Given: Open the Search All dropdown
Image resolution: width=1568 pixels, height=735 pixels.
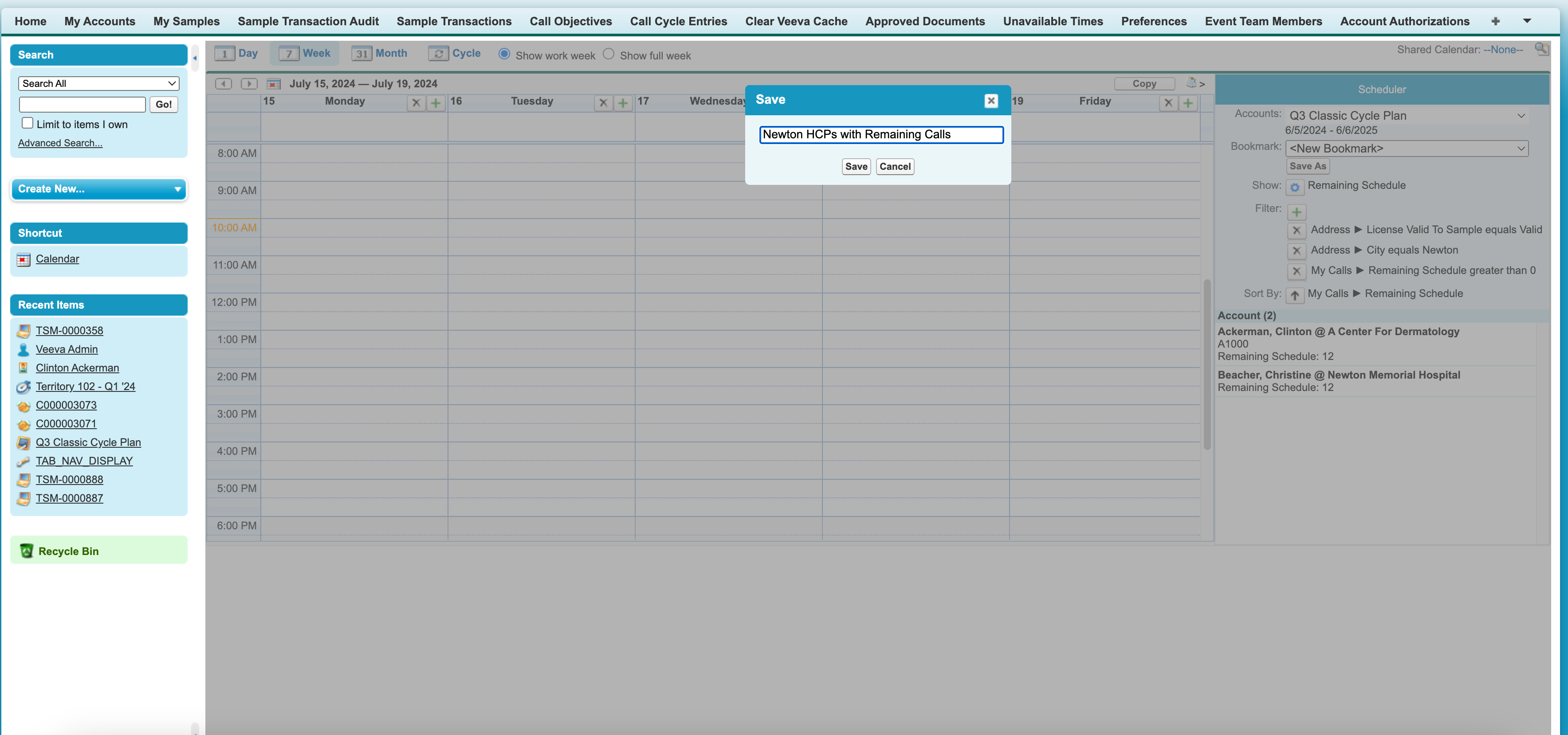Looking at the screenshot, I should pos(98,83).
